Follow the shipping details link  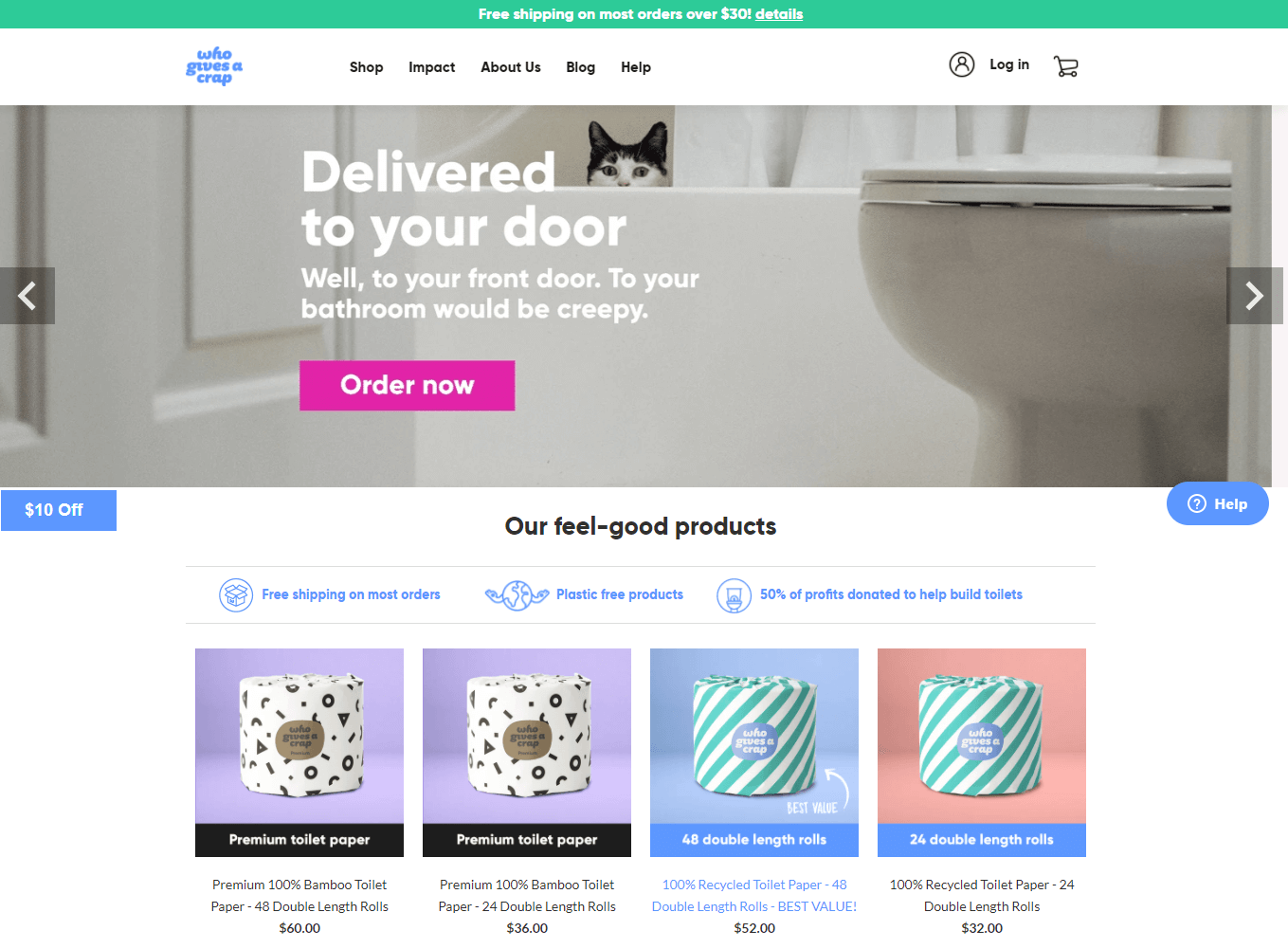click(x=779, y=14)
